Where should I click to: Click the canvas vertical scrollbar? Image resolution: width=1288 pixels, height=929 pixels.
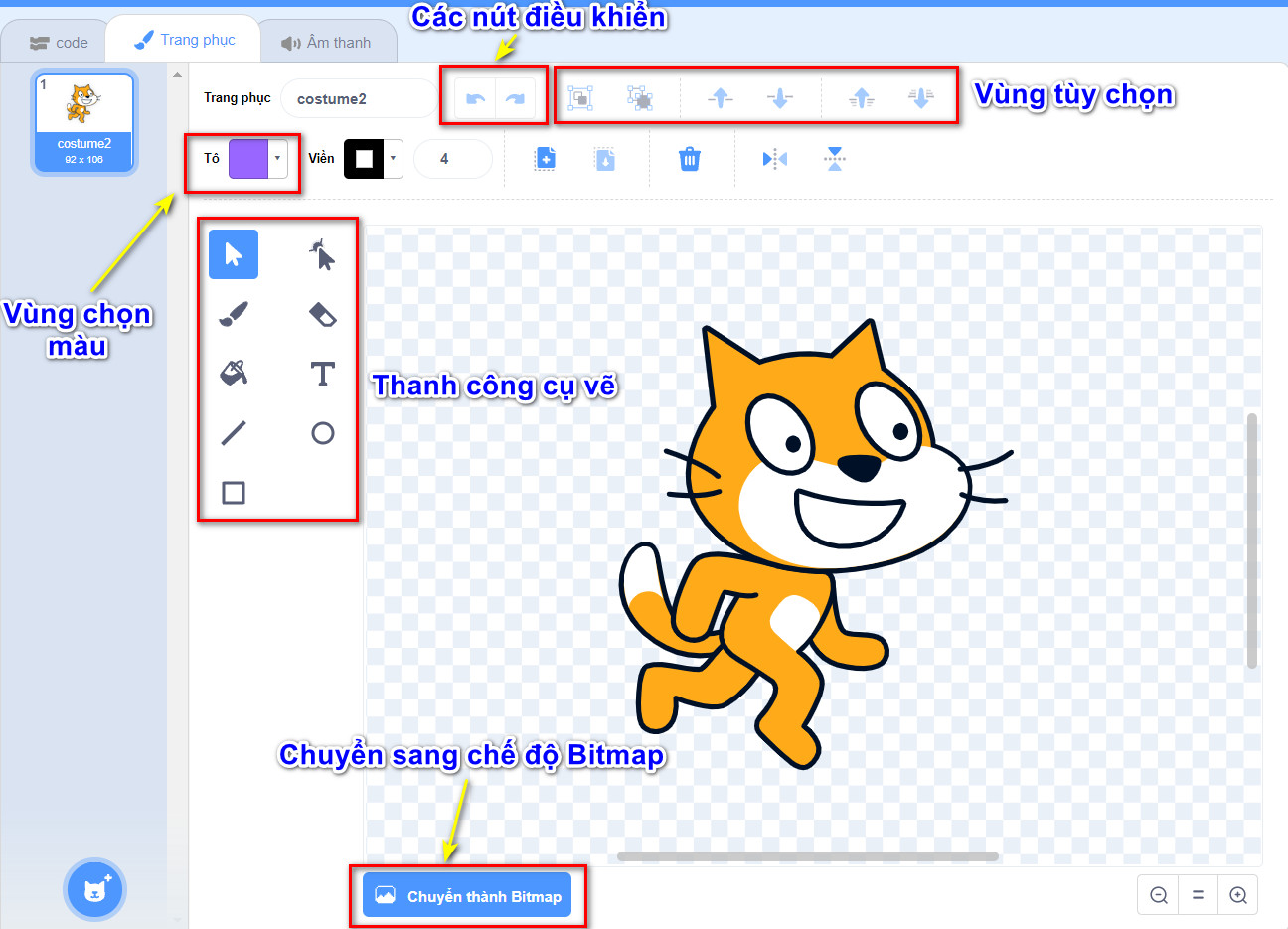[1252, 542]
